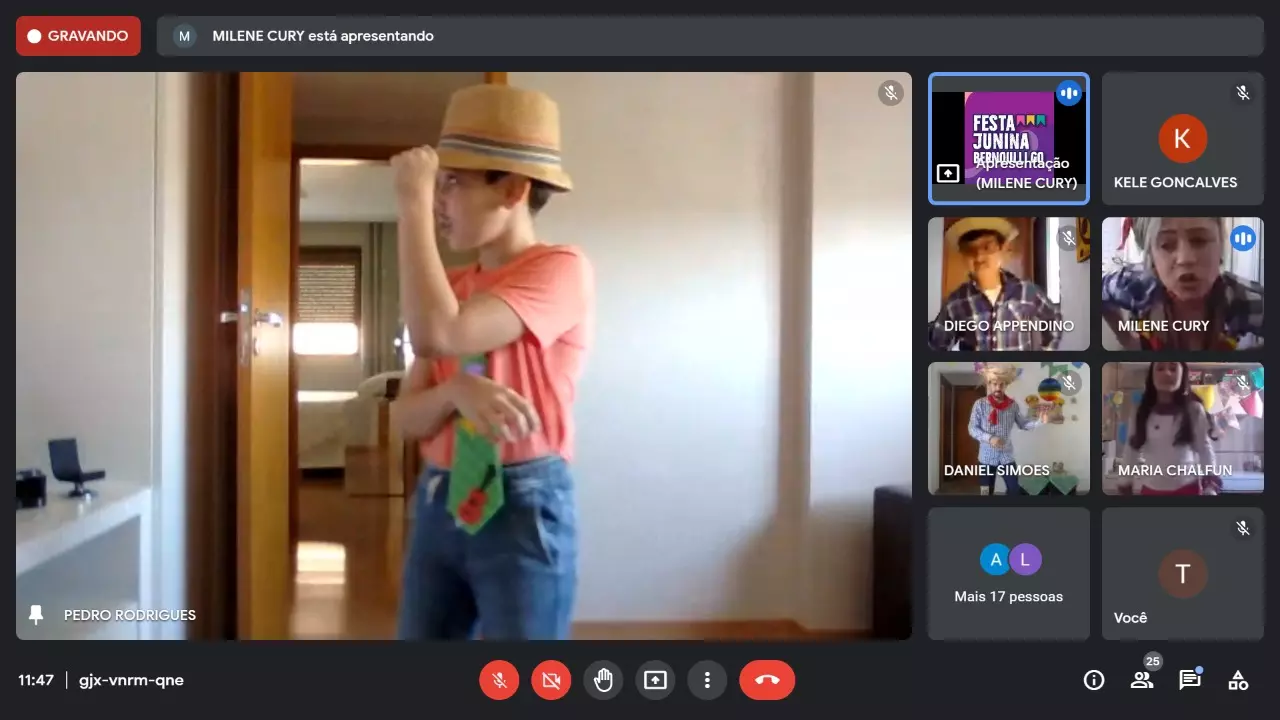
Task: Click the GRAVANDO recording indicator
Action: click(78, 36)
